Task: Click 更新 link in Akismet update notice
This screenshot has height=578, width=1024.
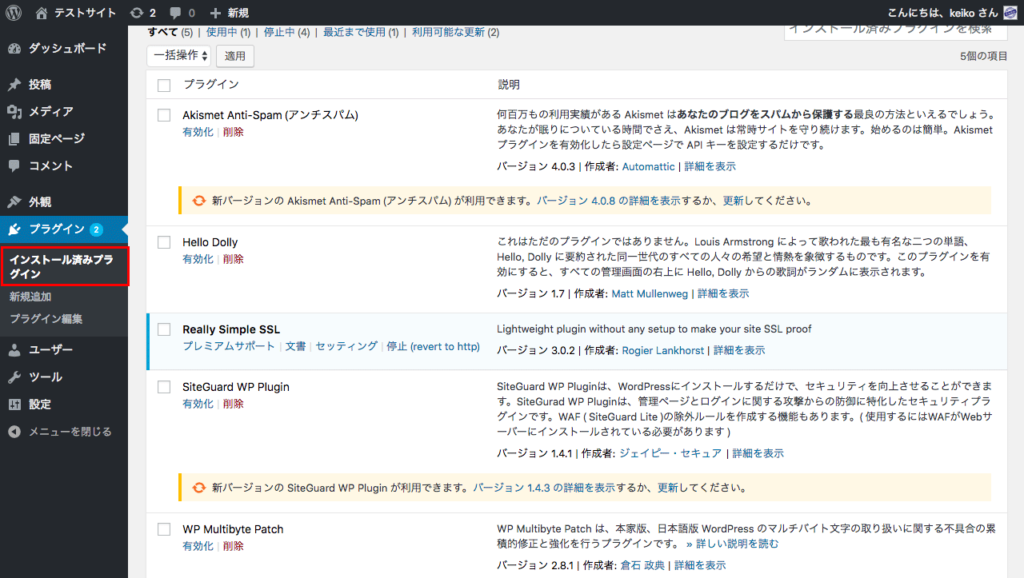Action: (733, 201)
